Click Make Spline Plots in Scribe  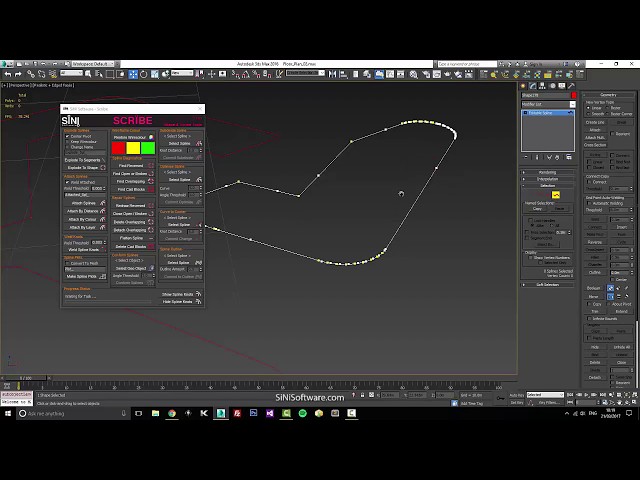tap(85, 276)
